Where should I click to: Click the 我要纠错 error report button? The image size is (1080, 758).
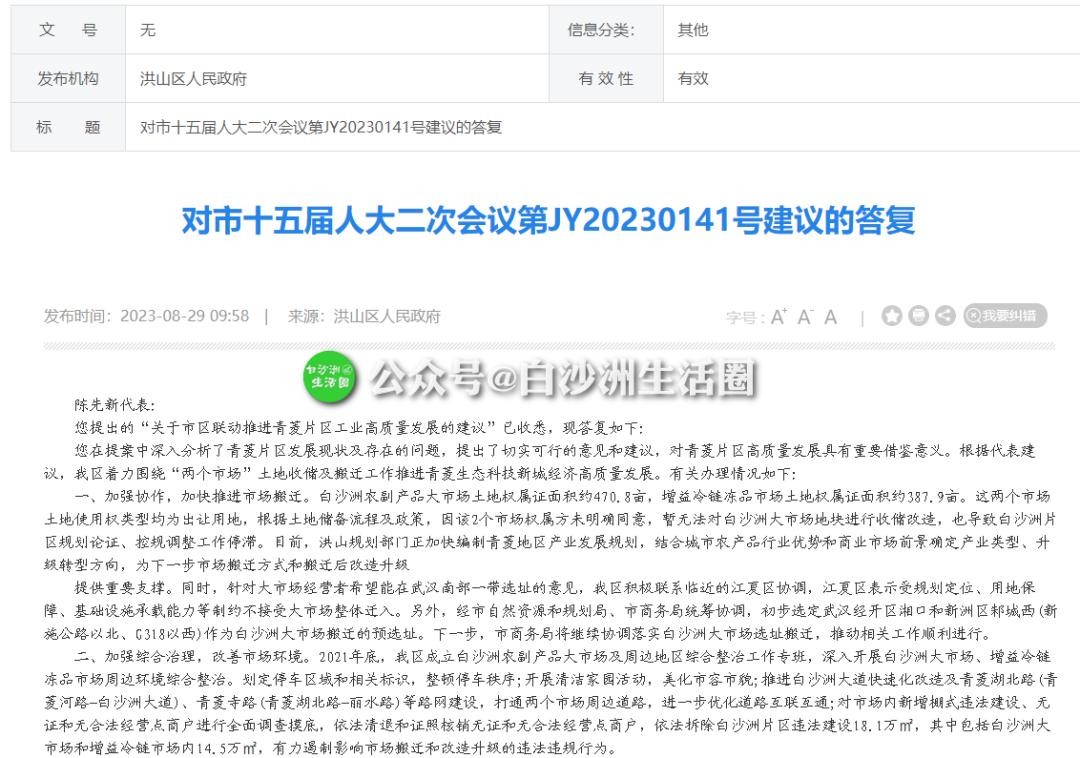click(1005, 316)
